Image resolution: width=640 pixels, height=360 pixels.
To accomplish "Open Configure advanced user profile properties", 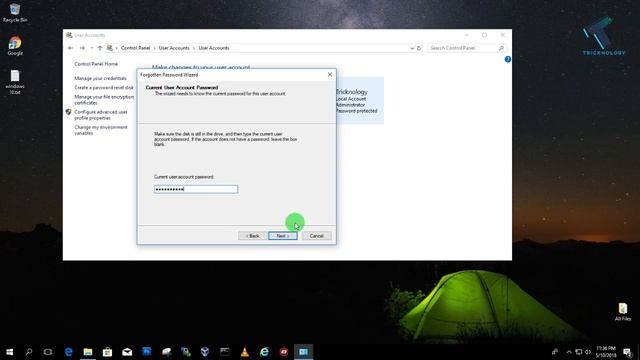I will click(101, 115).
